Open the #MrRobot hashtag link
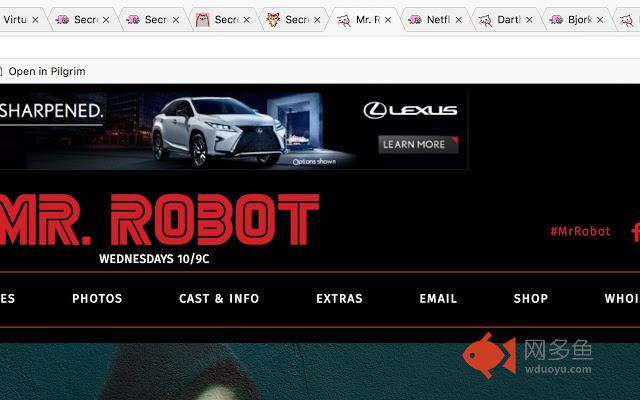Viewport: 640px width, 400px height. [580, 231]
